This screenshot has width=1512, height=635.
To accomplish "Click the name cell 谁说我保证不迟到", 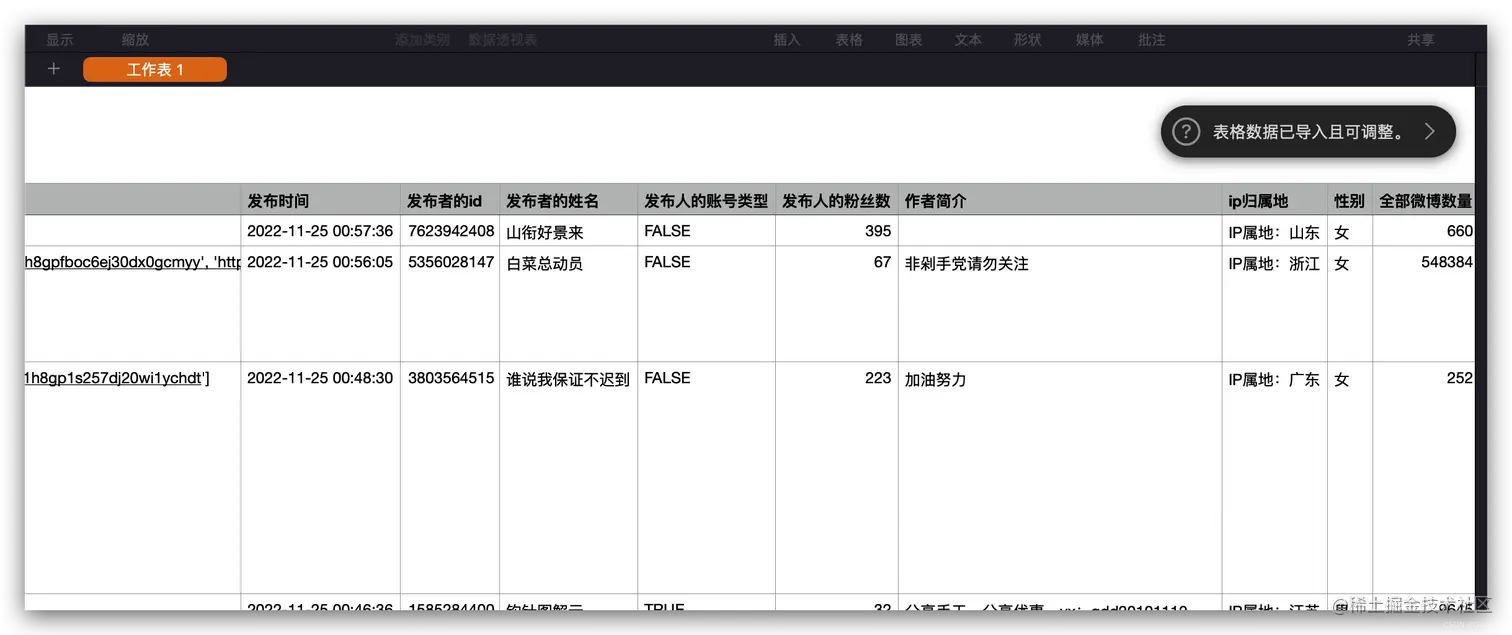I will (x=568, y=478).
